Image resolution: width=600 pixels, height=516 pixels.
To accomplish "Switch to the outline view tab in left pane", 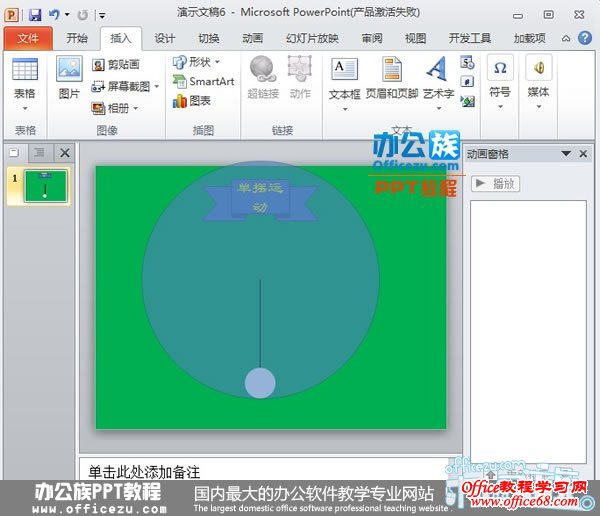I will click(39, 152).
